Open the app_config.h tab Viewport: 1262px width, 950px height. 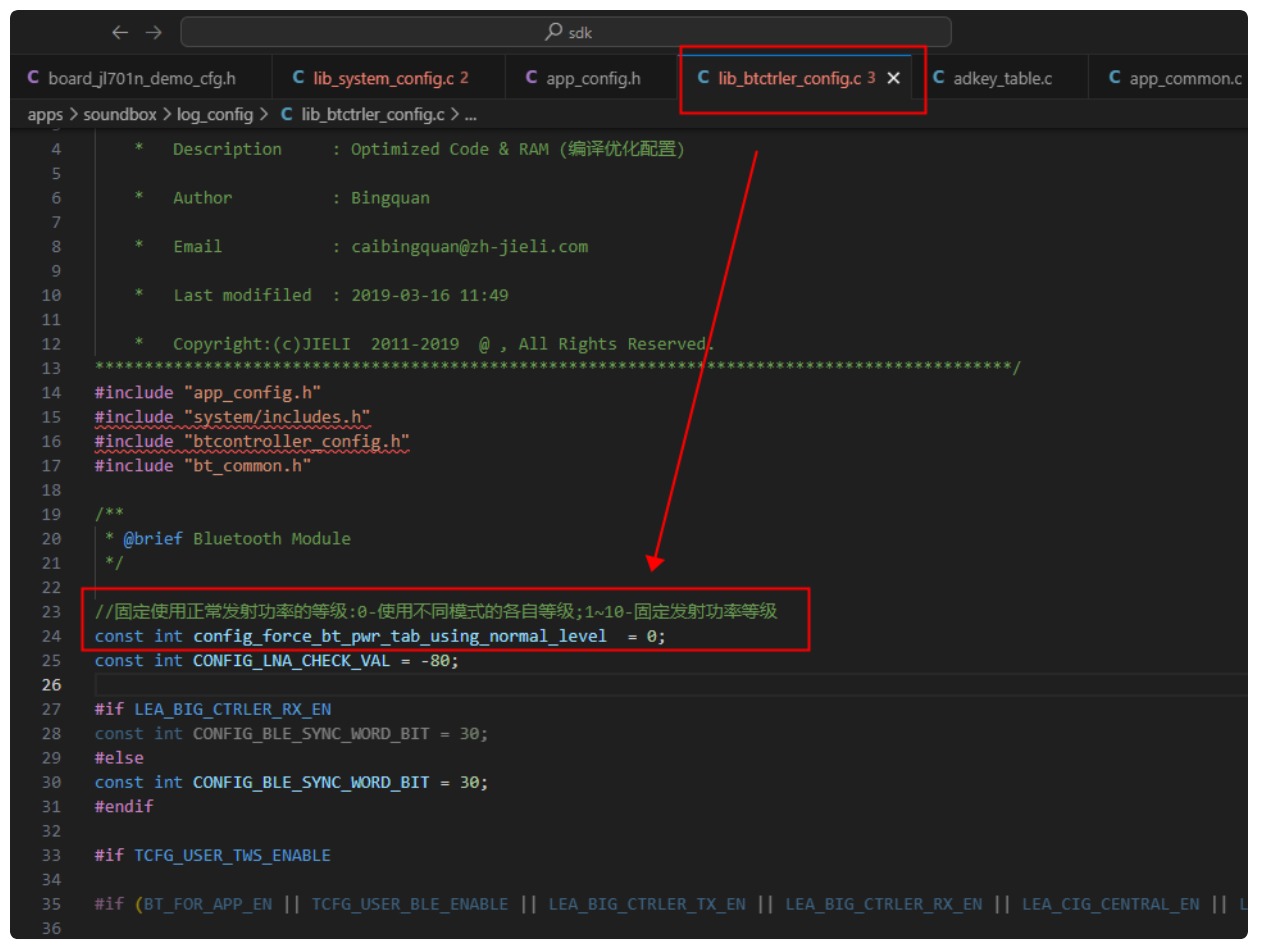(592, 78)
